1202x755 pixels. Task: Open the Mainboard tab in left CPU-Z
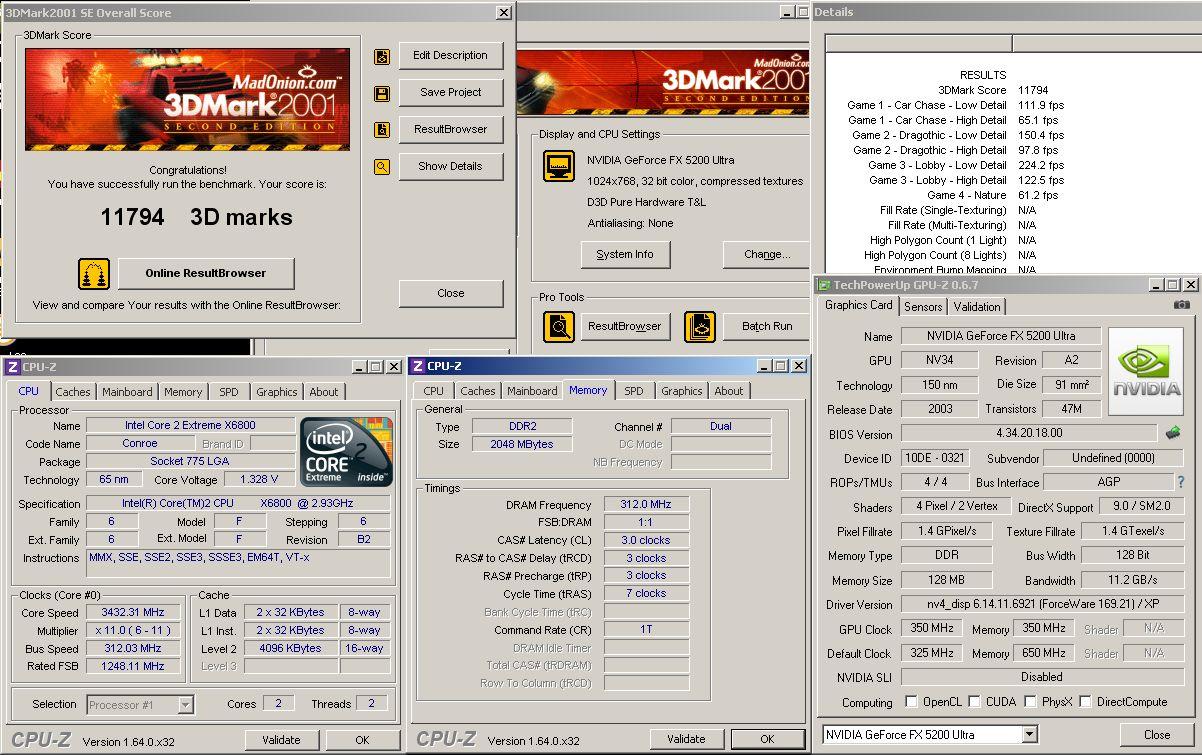pyautogui.click(x=128, y=392)
